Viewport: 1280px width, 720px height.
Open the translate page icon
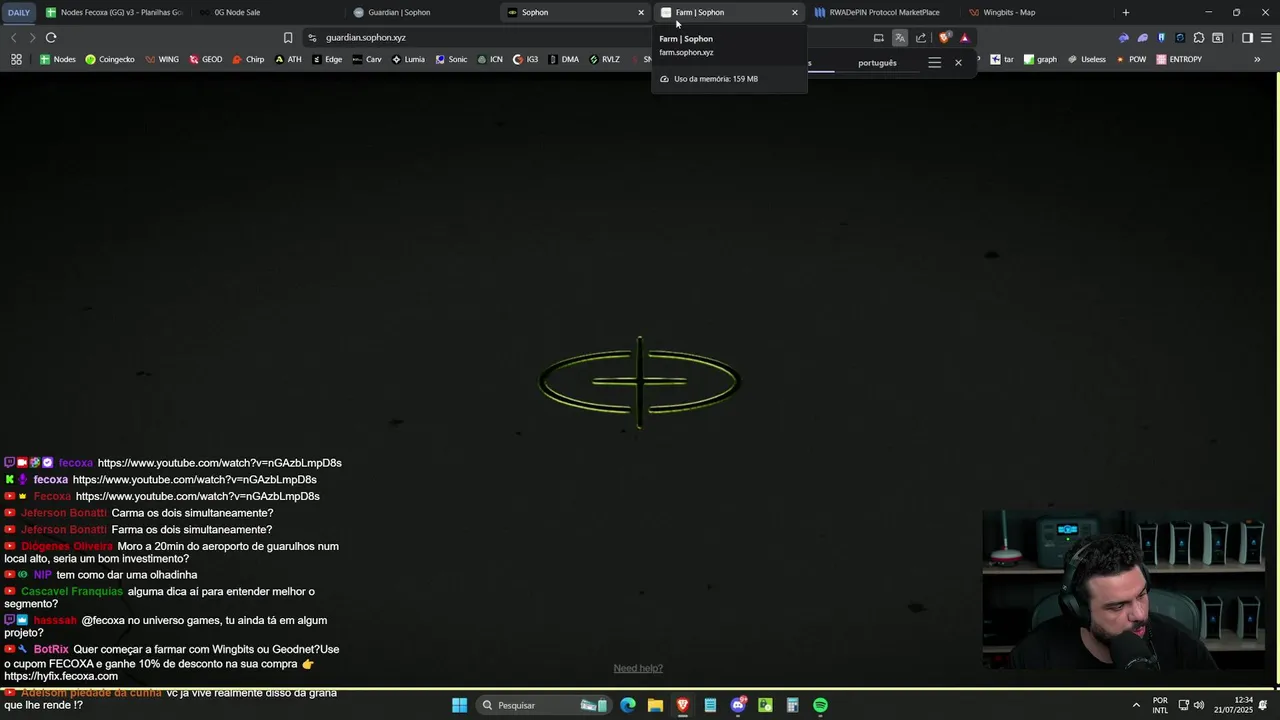pos(900,38)
